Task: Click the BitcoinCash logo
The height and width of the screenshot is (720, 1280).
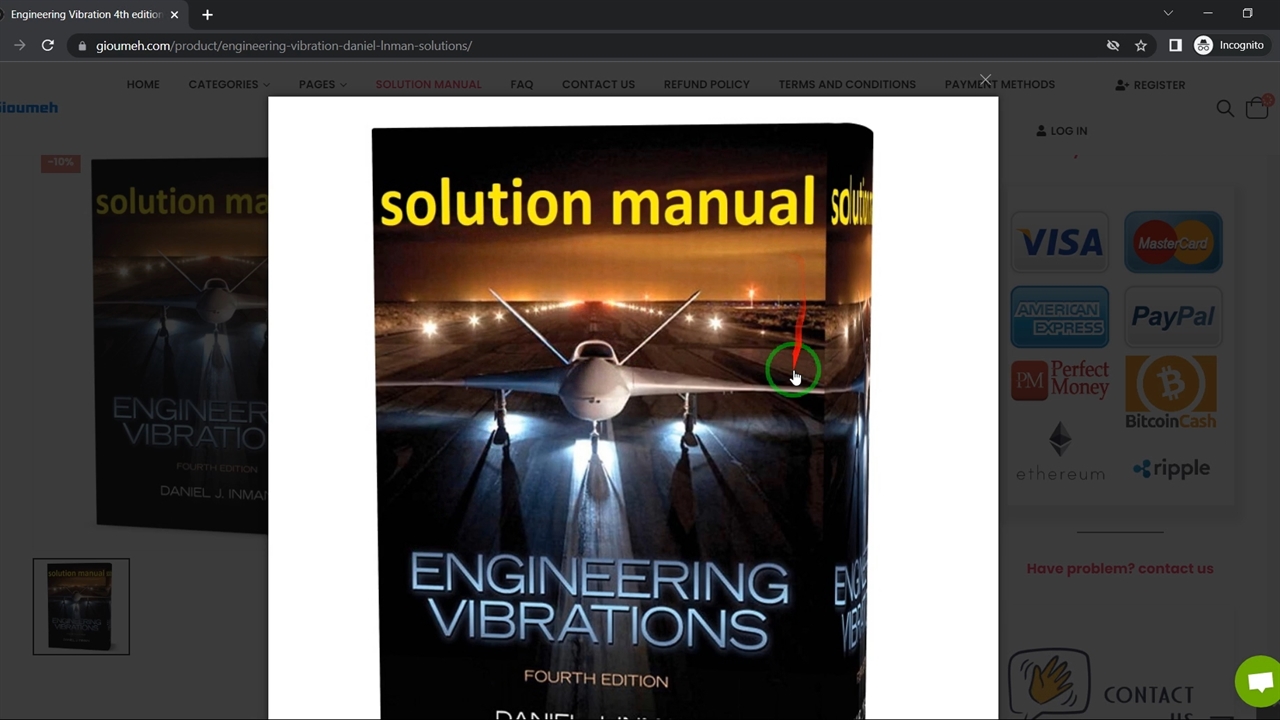Action: 1171,392
